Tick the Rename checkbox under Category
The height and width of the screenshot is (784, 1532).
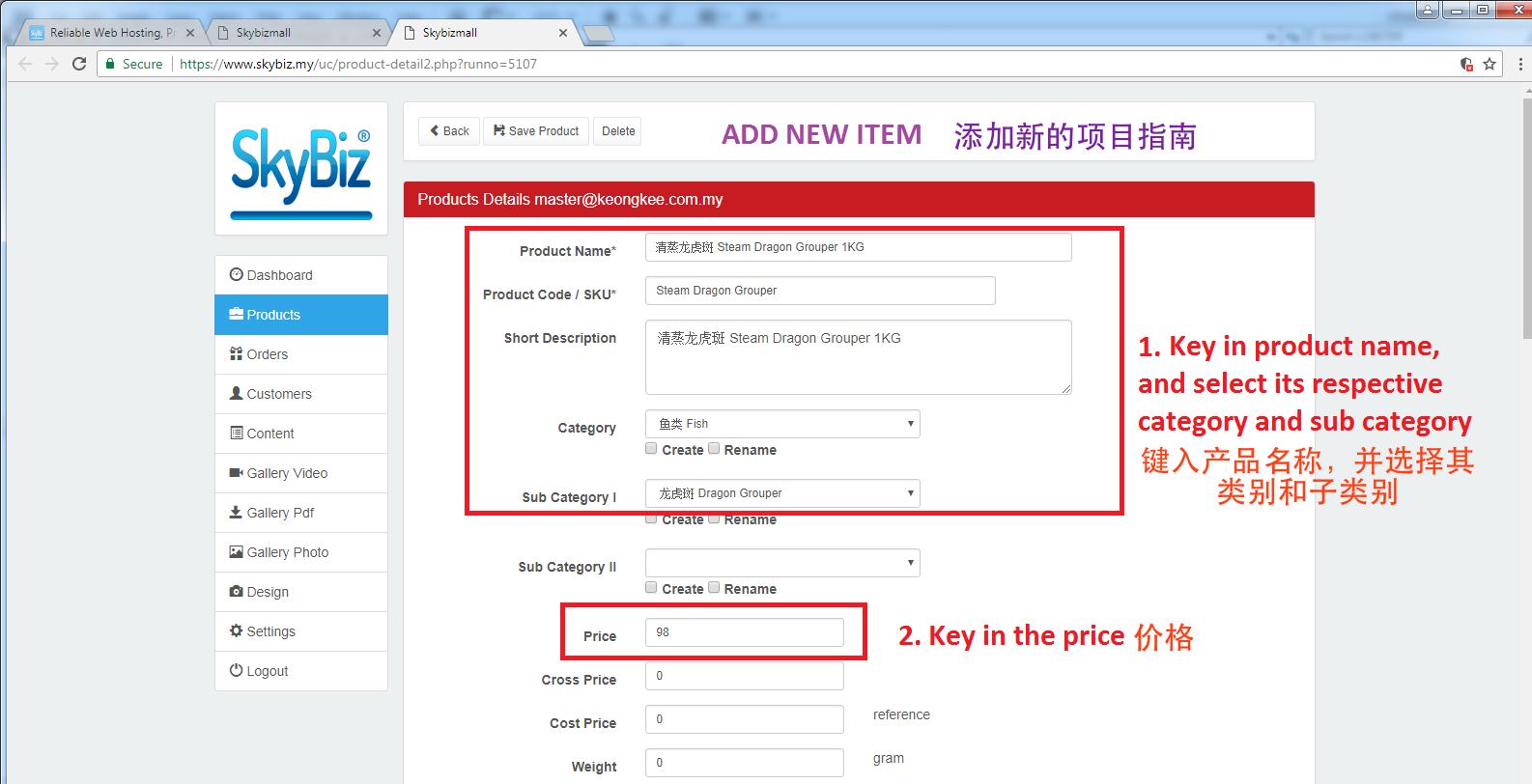(x=714, y=449)
